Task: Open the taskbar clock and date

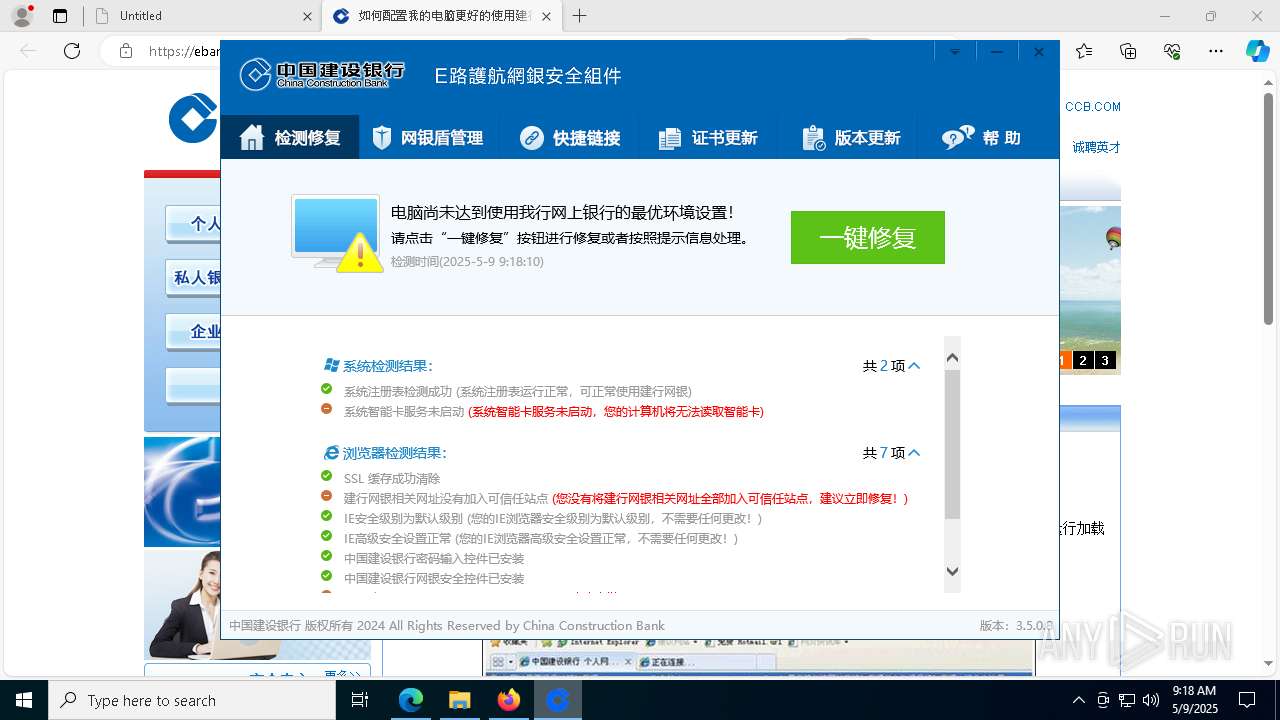Action: 1194,700
